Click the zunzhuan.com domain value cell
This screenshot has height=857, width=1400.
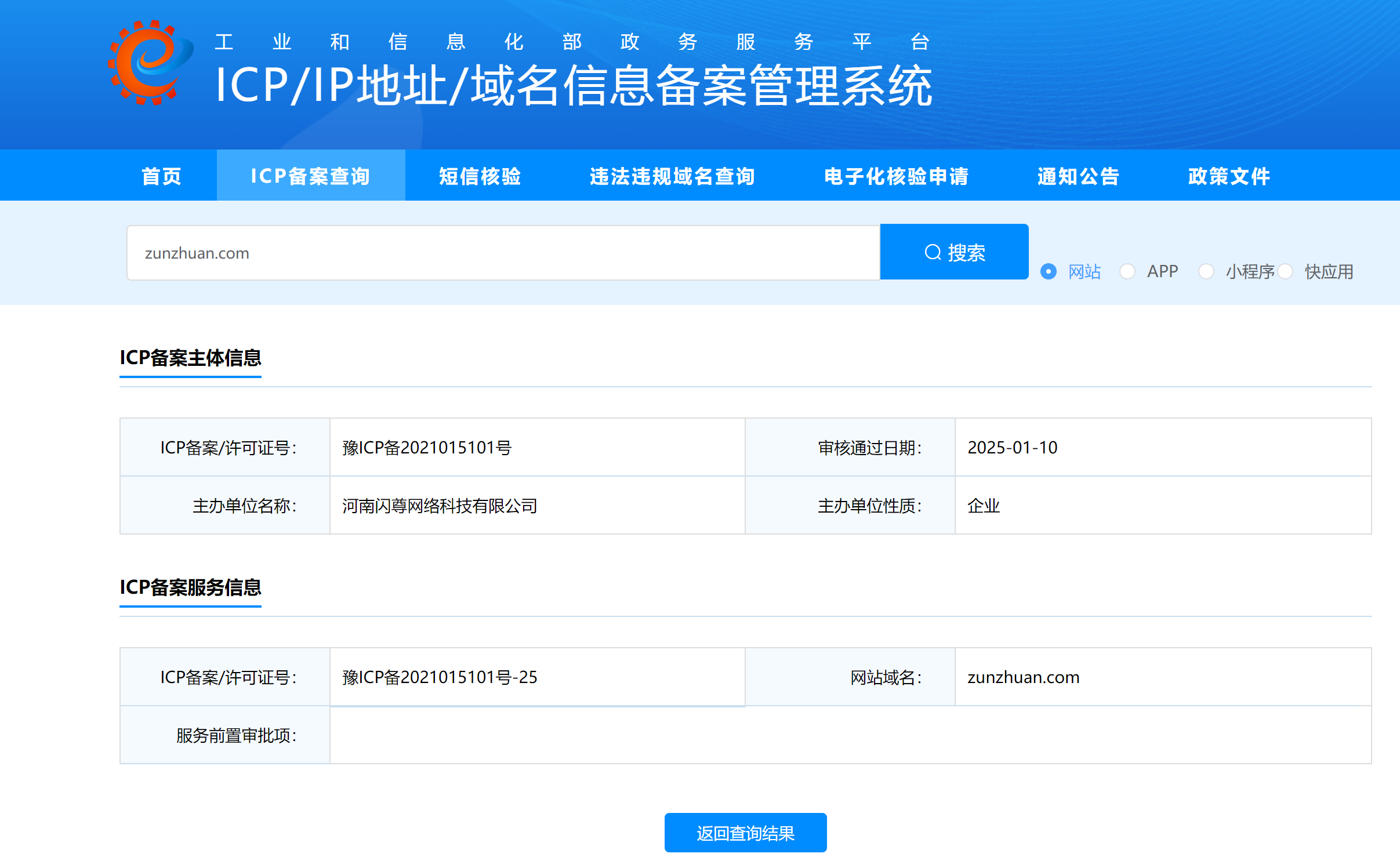(x=1023, y=677)
